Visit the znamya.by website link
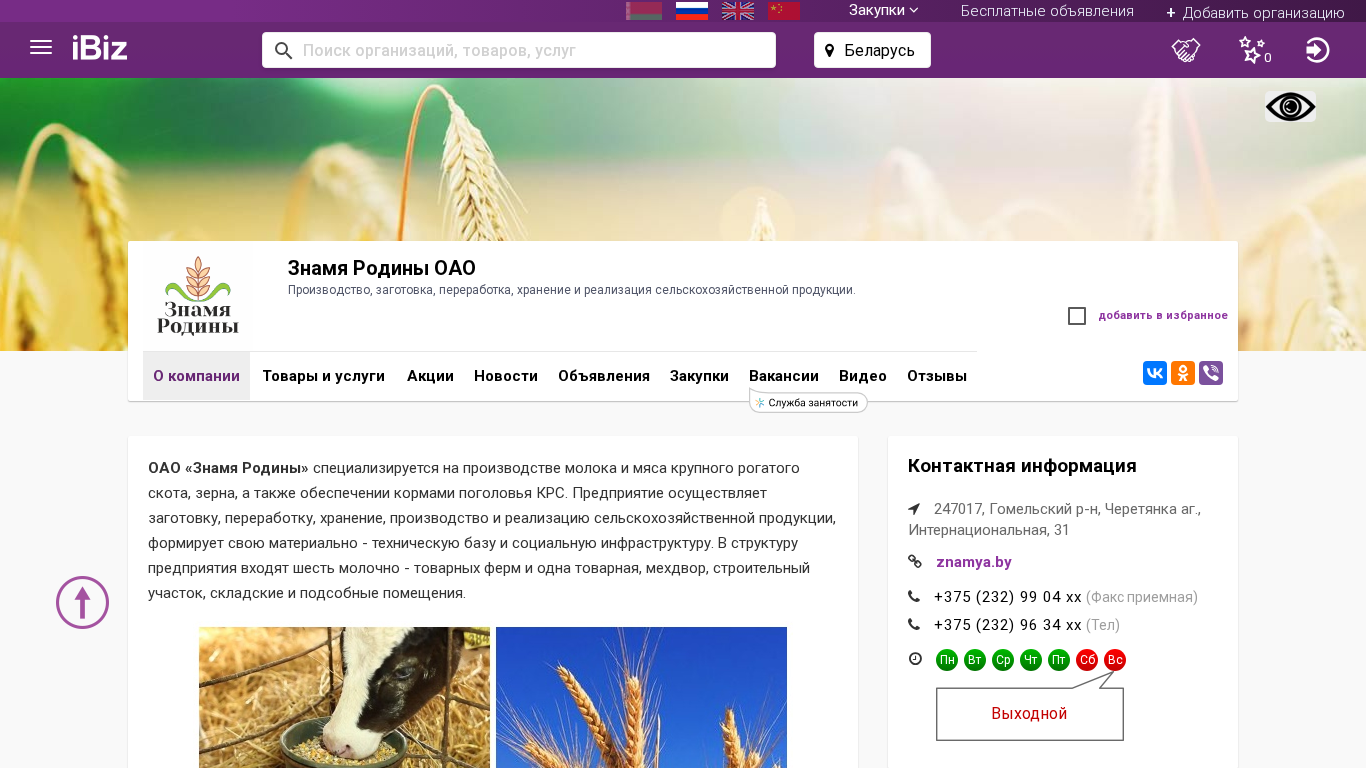 point(974,562)
